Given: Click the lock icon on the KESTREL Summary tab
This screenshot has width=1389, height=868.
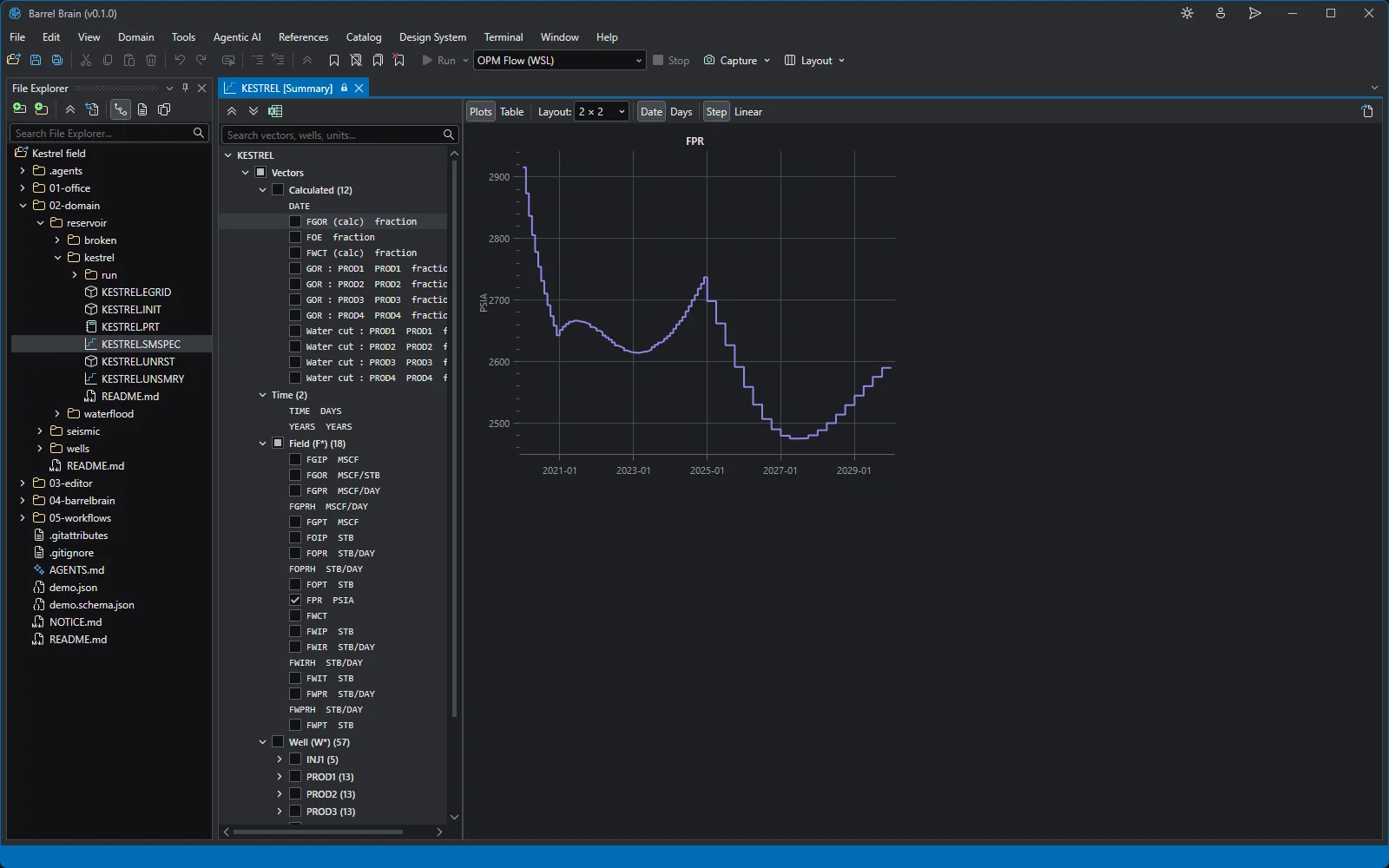Looking at the screenshot, I should [344, 88].
